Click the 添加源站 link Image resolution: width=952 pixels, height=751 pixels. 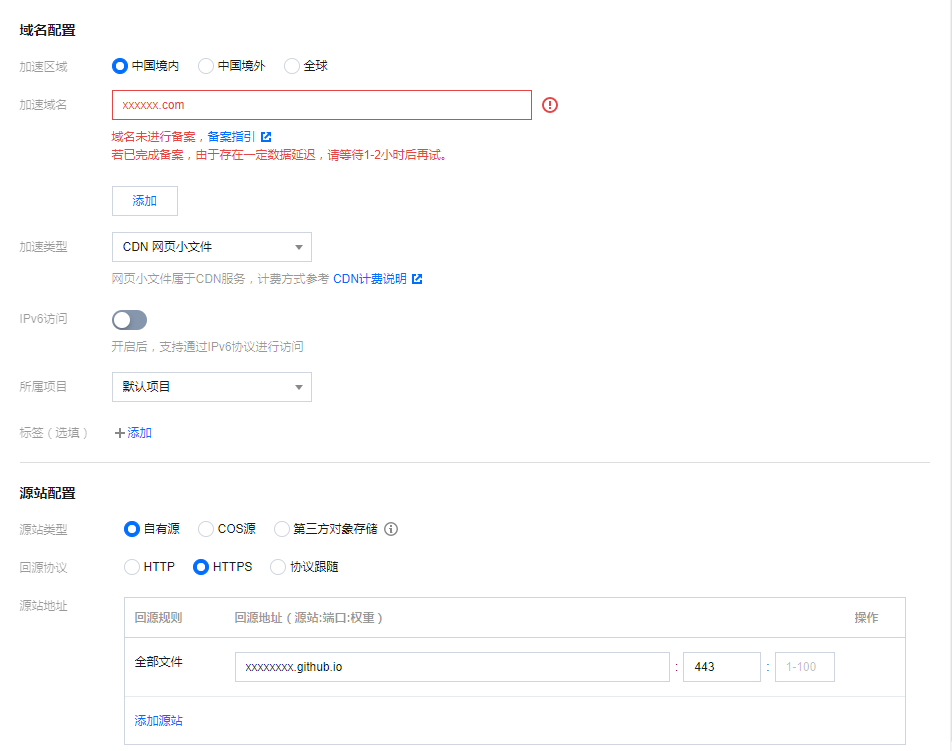[x=158, y=720]
